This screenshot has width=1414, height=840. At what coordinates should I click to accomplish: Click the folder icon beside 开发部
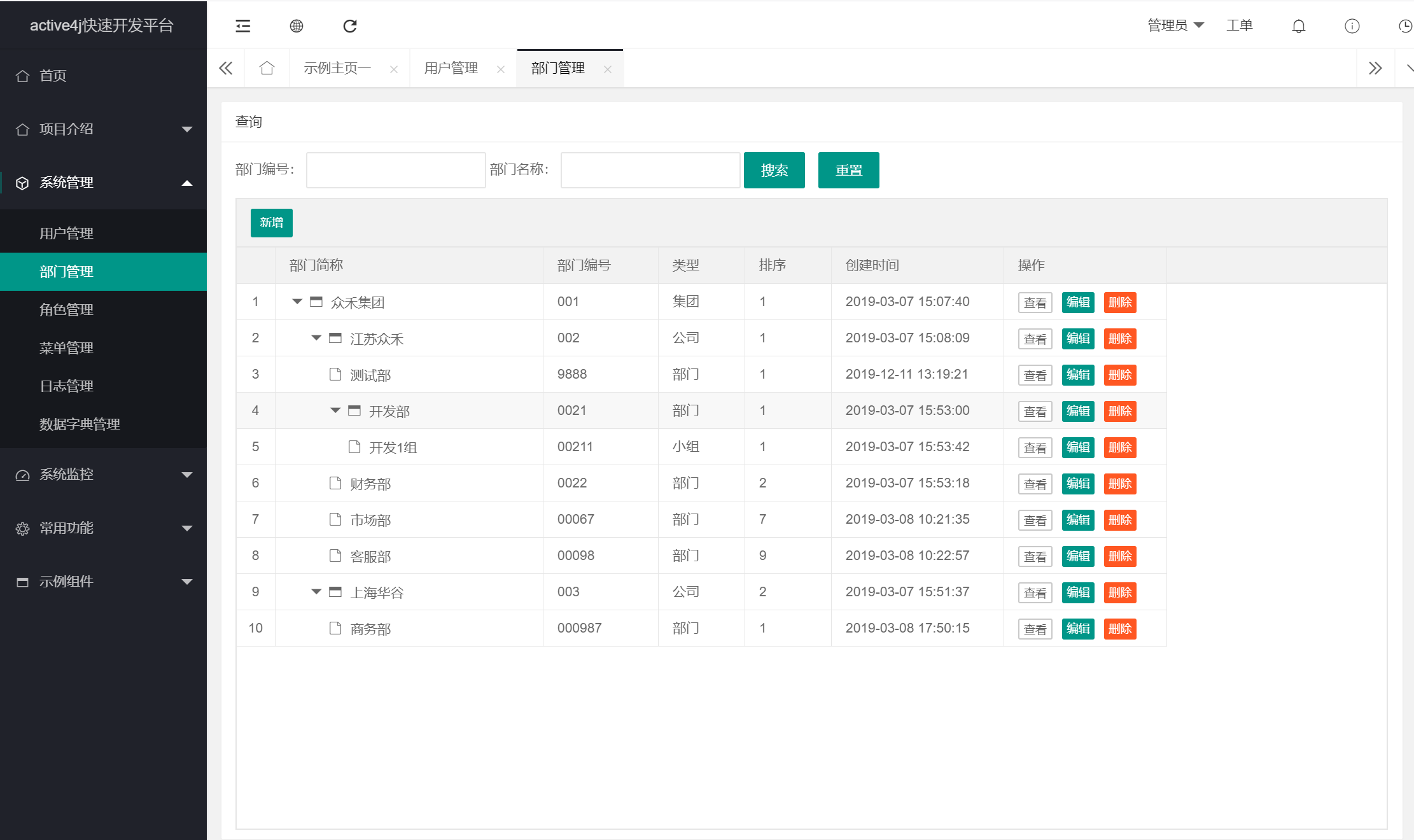coord(354,410)
